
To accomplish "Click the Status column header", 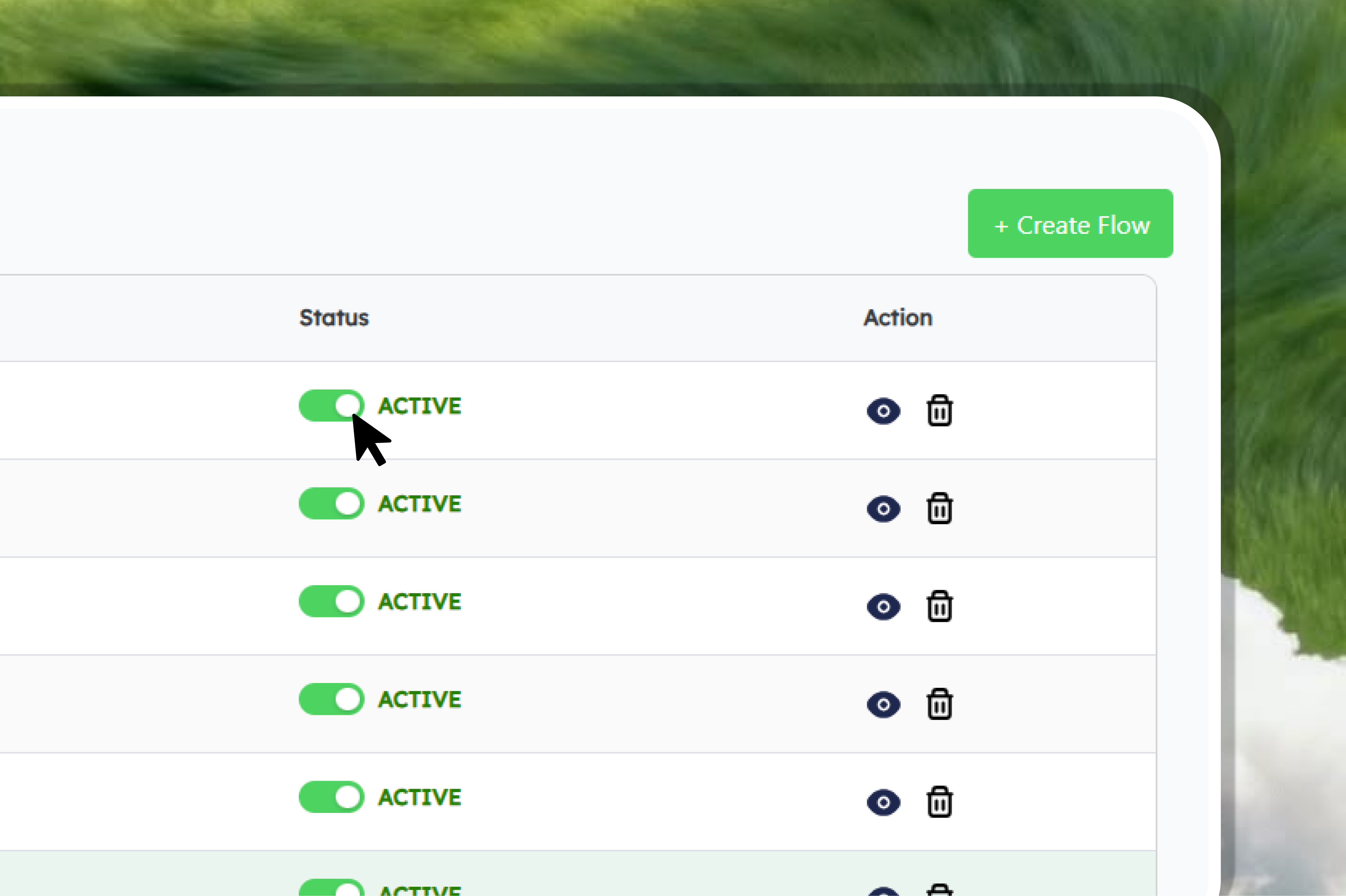I will tap(334, 318).
